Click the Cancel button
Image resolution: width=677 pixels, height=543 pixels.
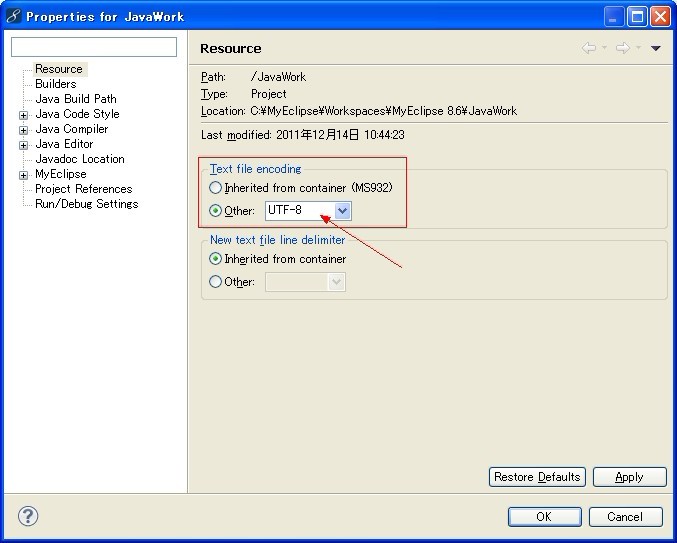(625, 517)
